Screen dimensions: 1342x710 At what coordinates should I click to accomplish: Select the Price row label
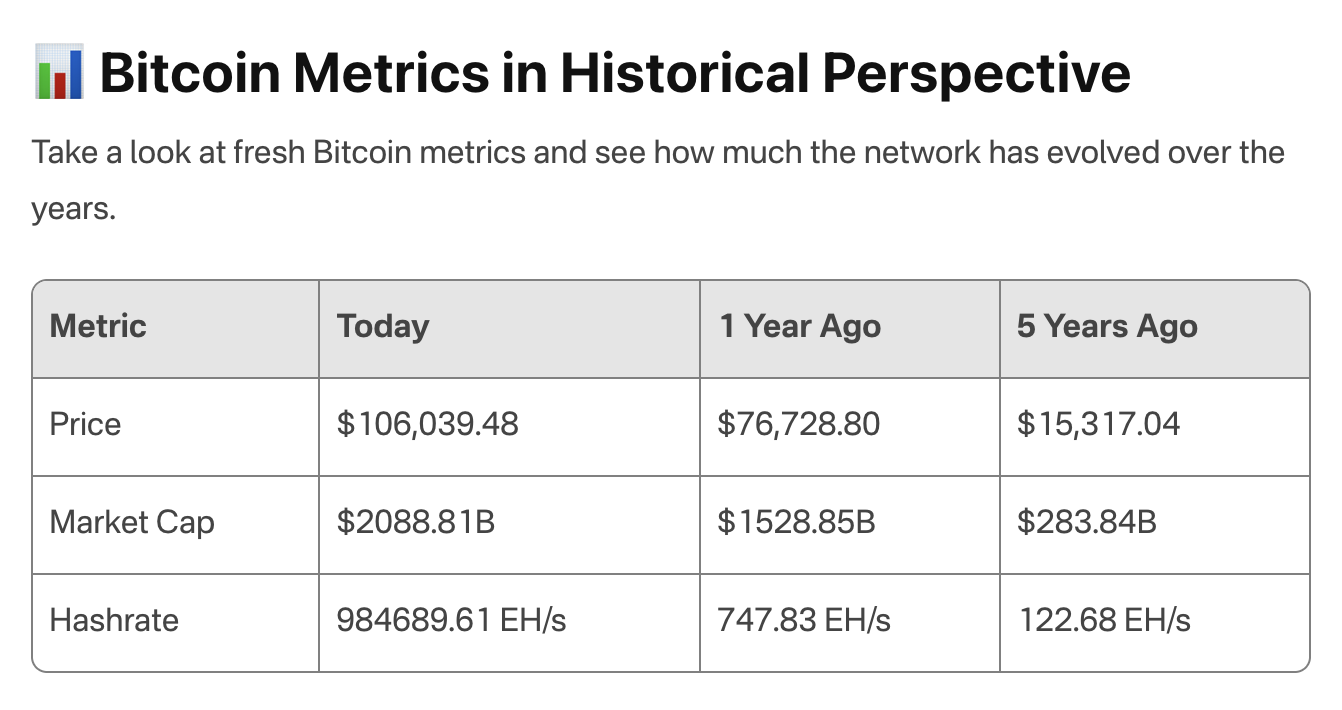tap(85, 424)
